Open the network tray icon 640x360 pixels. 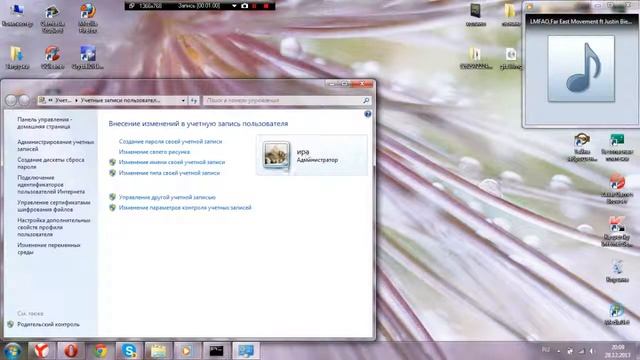tap(581, 351)
